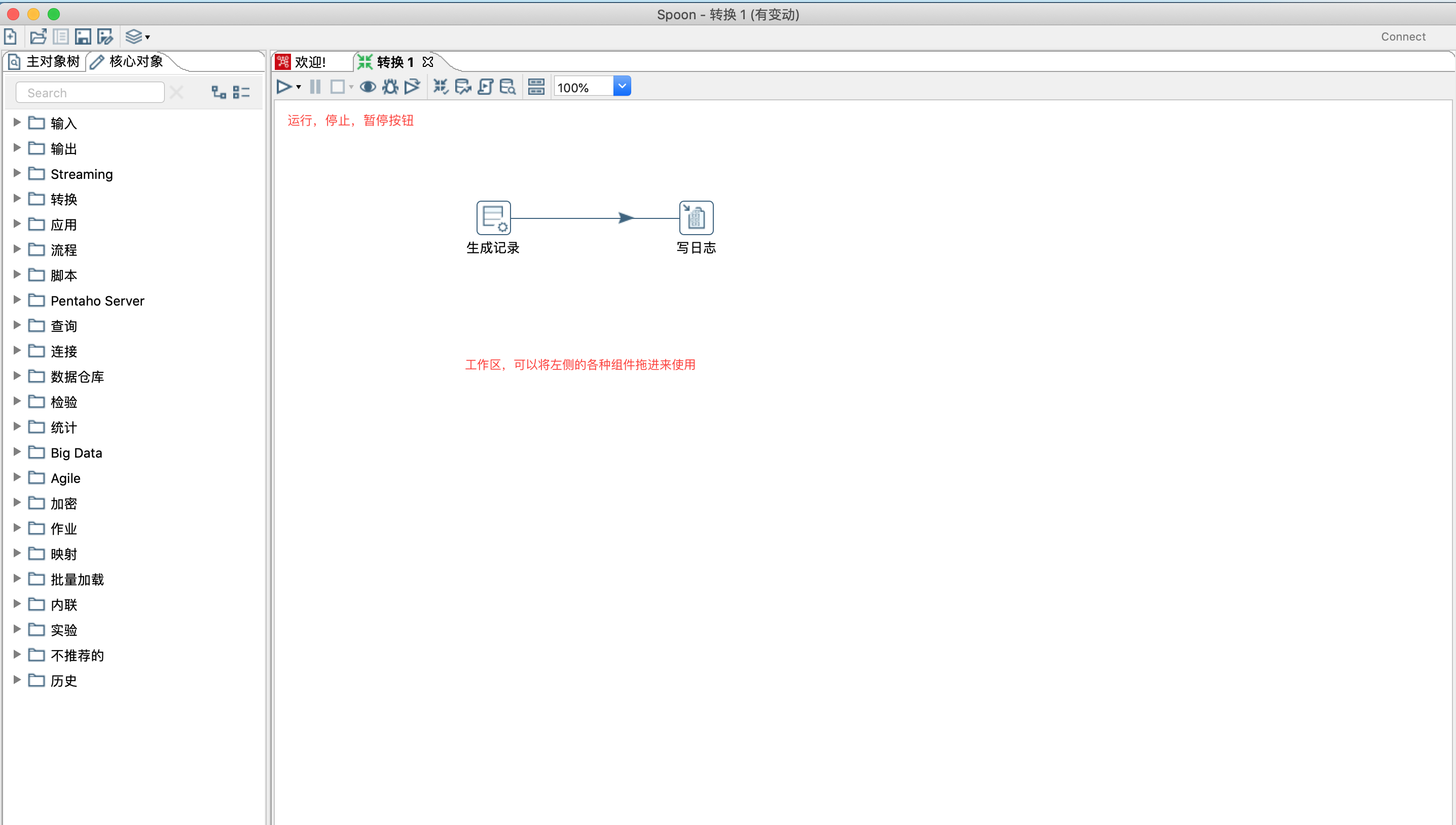Debug the transformation with the bug icon
The height and width of the screenshot is (825, 1456).
tap(390, 87)
